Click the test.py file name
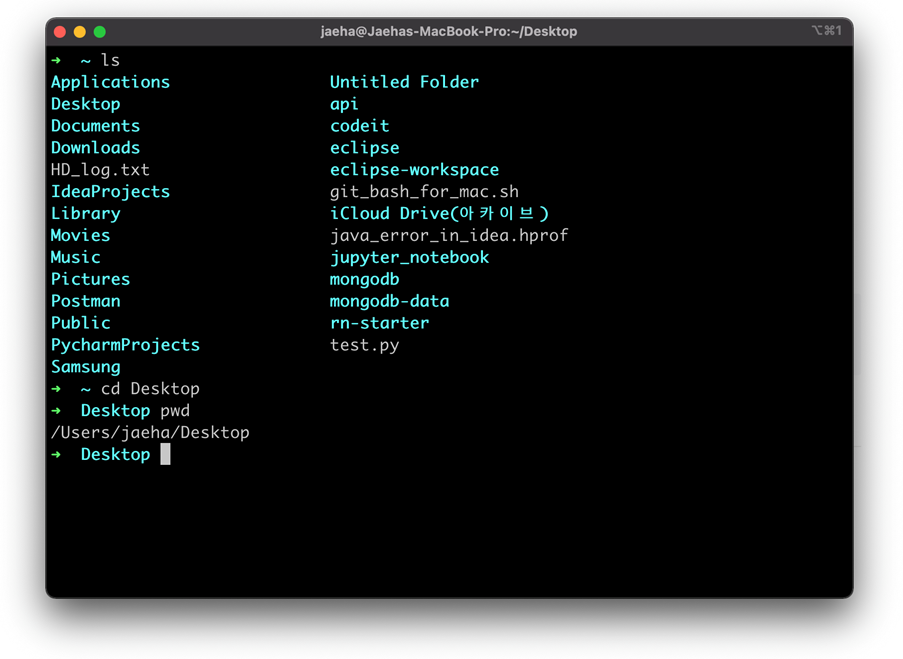This screenshot has width=903, height=659. click(365, 345)
